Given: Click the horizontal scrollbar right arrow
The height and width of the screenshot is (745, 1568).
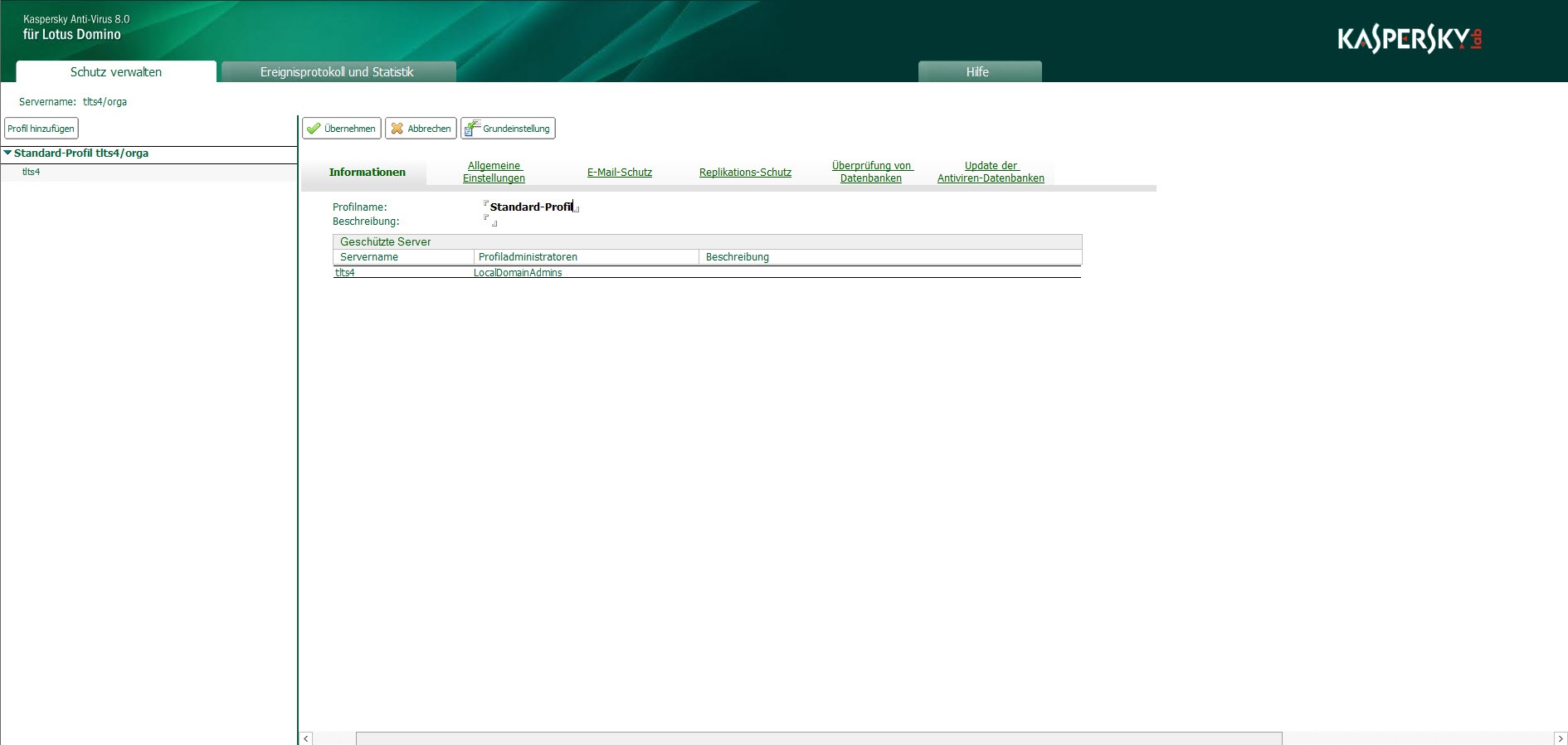Looking at the screenshot, I should [1560, 738].
